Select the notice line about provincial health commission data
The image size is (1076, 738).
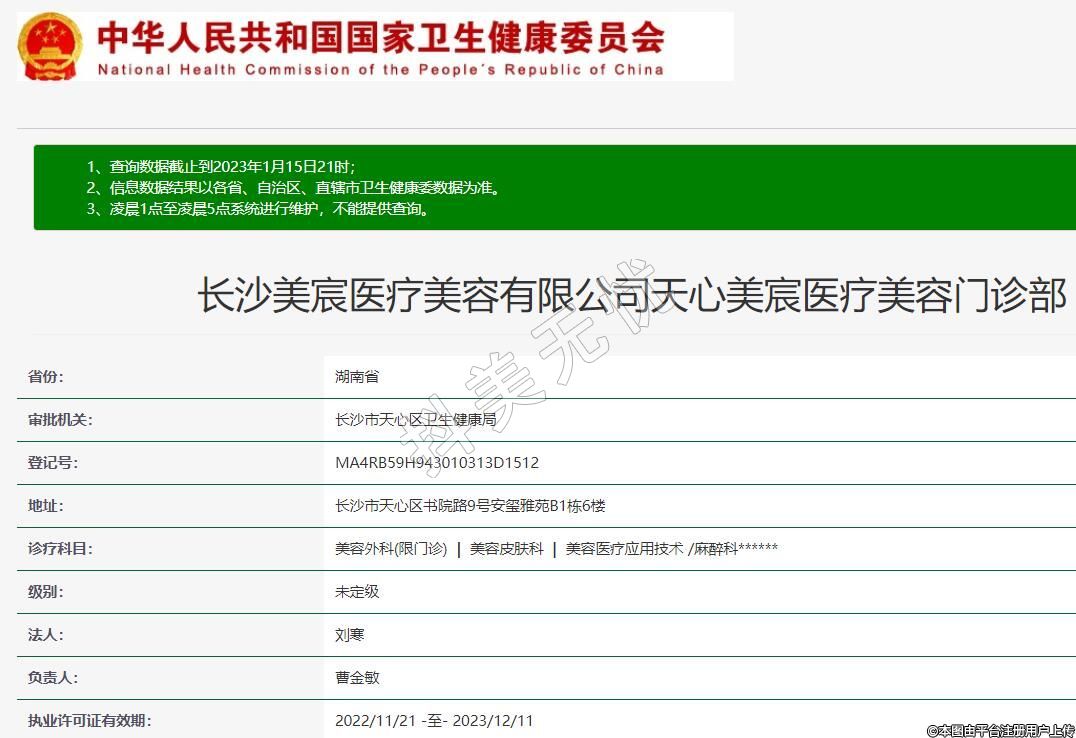click(292, 187)
